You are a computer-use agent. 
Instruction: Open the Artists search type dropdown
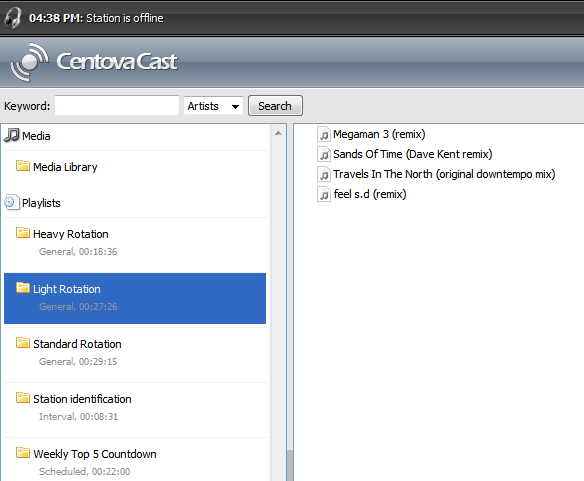coord(213,106)
